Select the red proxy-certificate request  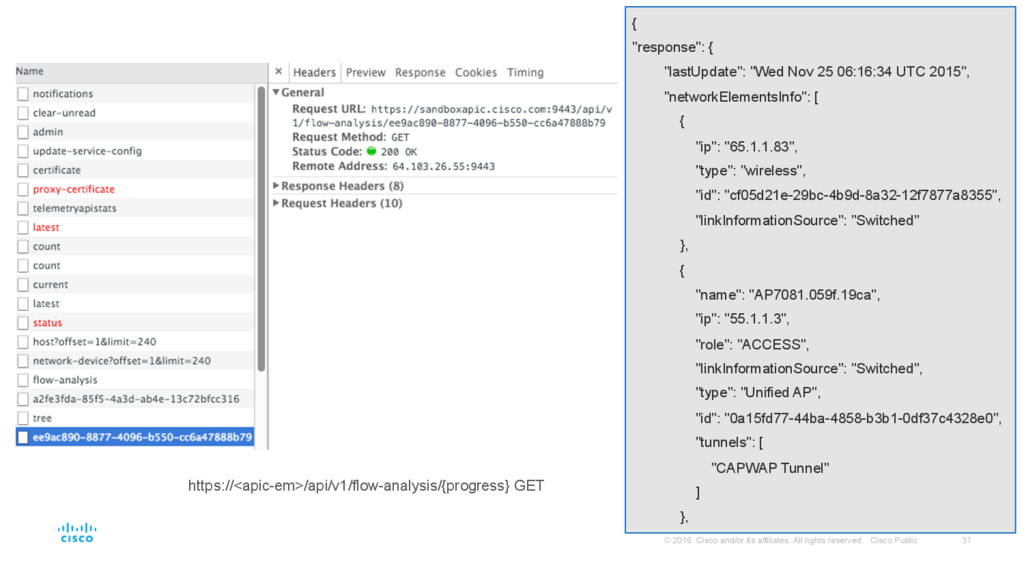135,189
